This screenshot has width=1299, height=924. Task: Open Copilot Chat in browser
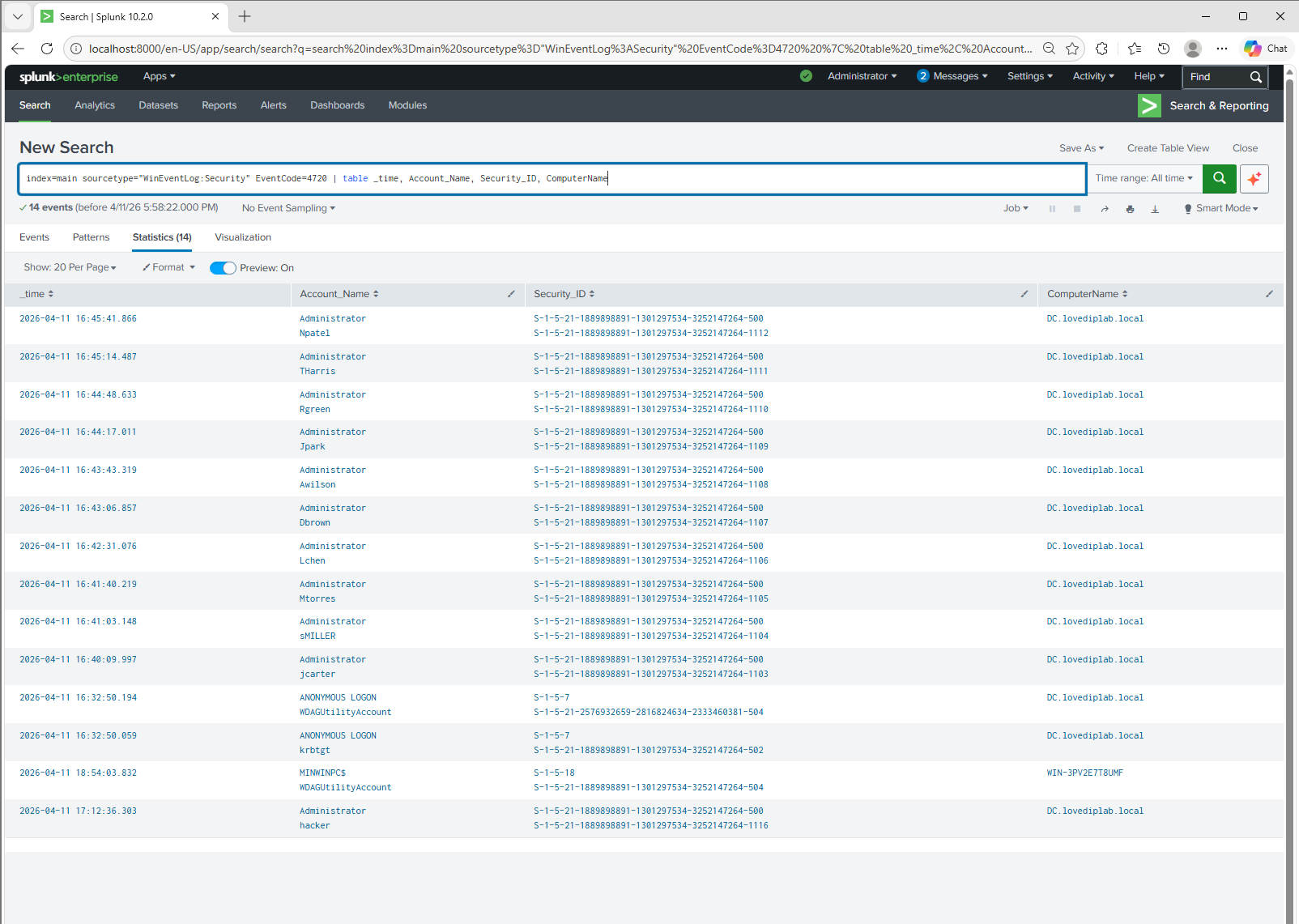tap(1266, 49)
